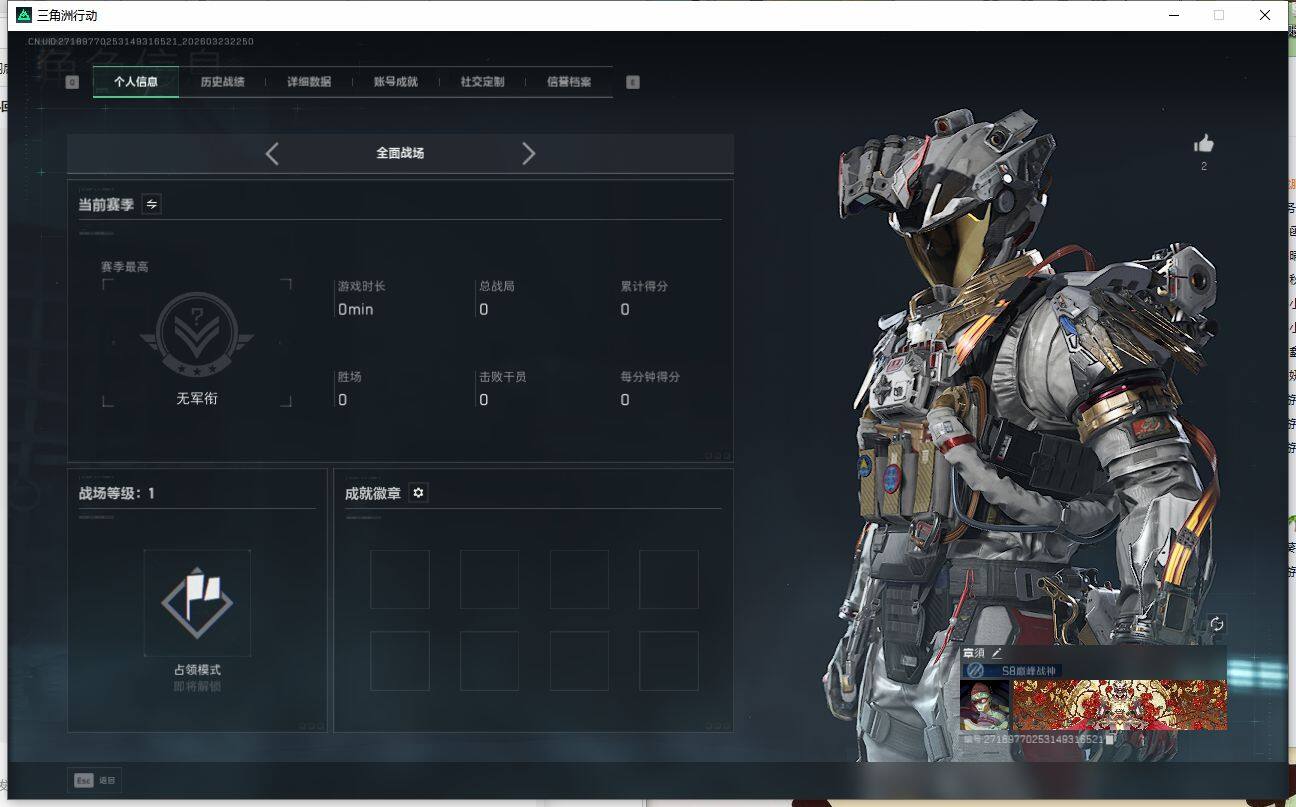Select the 个人信息 tab
Screen dimensions: 1296x807
[x=136, y=82]
